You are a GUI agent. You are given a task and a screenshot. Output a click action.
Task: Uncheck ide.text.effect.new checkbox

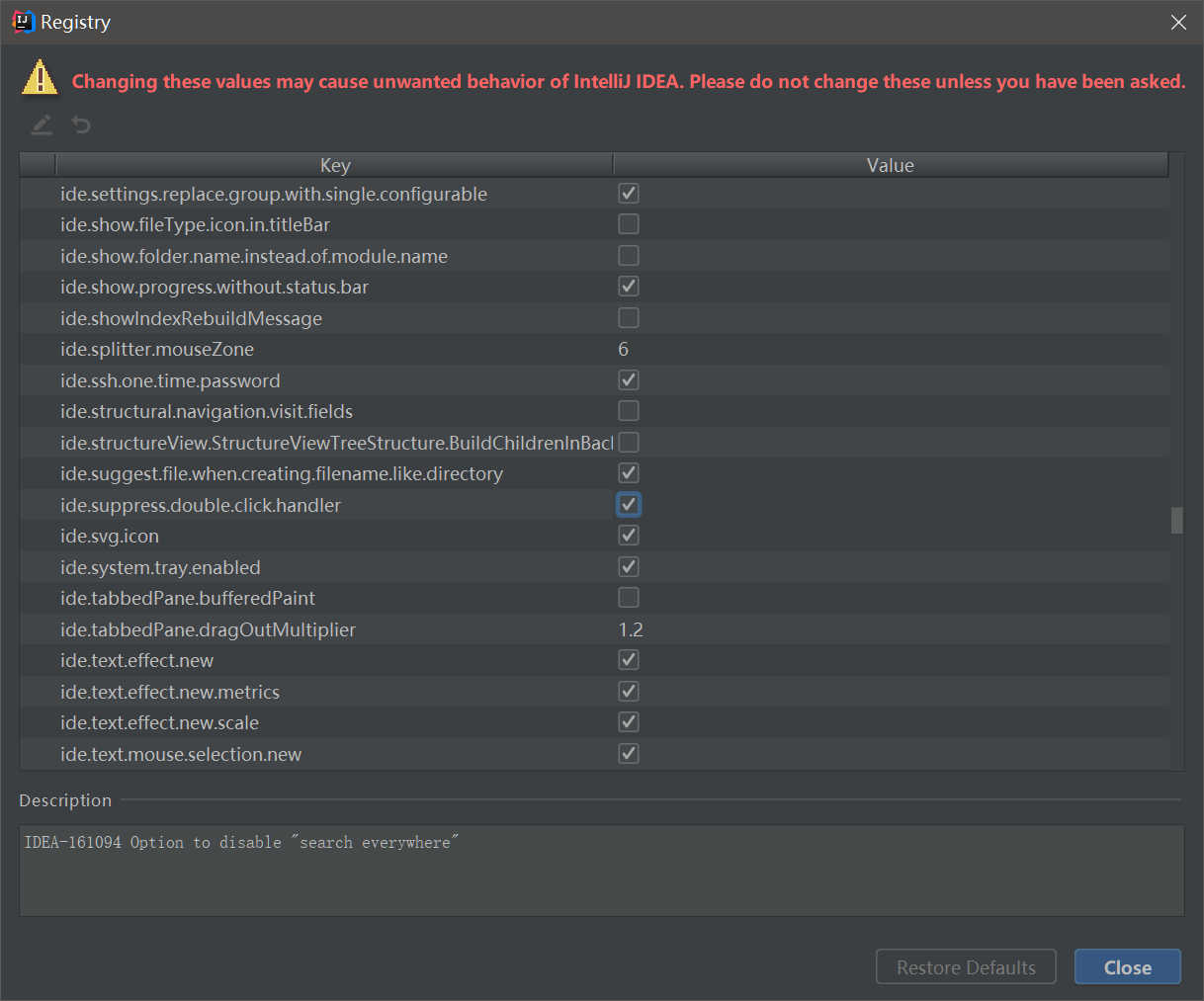629,660
